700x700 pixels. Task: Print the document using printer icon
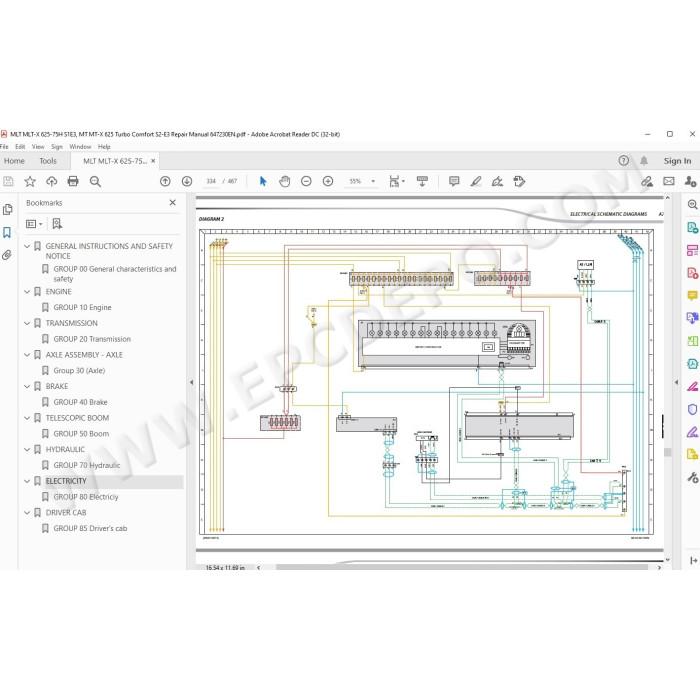coord(73,181)
